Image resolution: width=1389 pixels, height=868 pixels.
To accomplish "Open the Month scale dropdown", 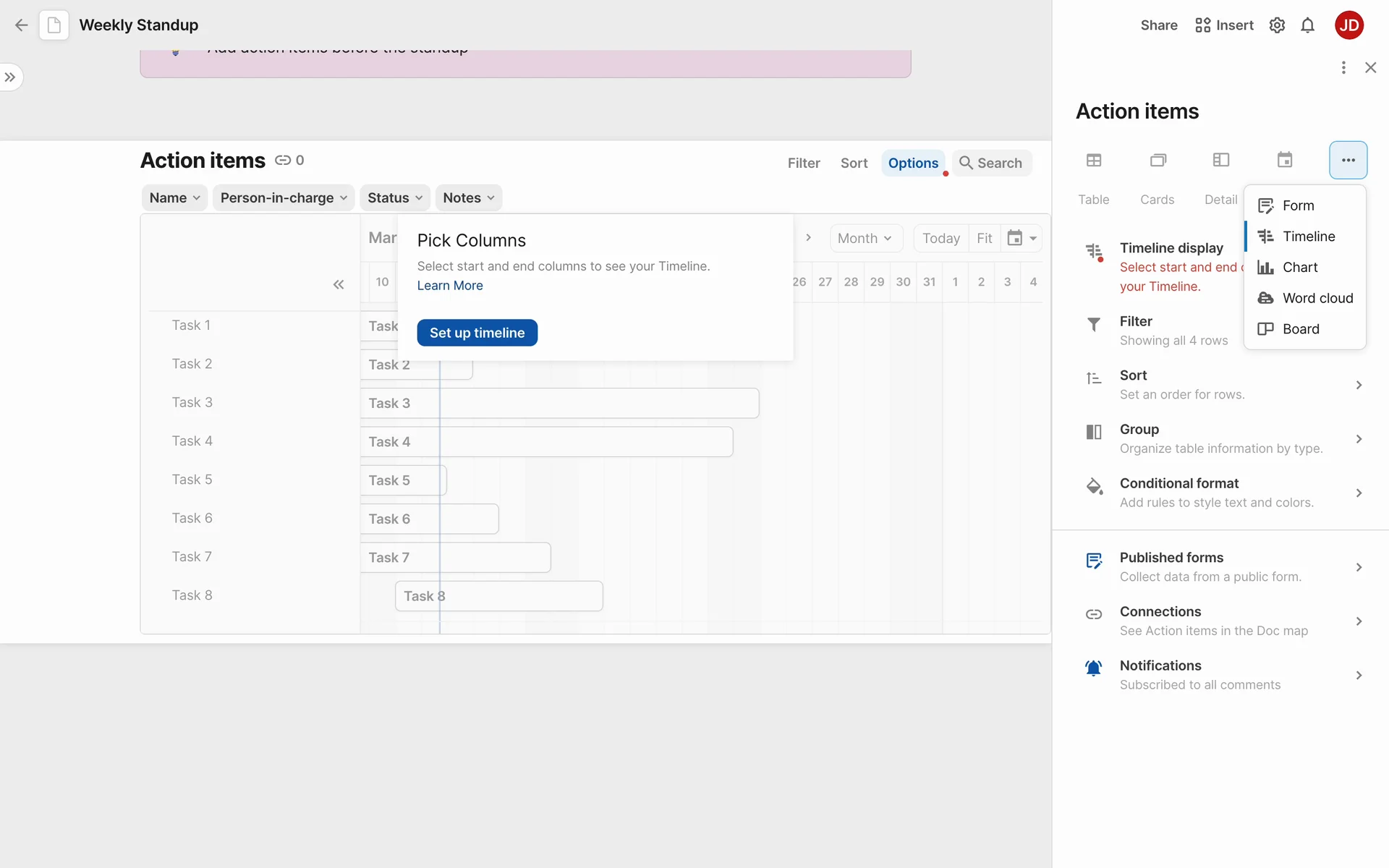I will coord(865,238).
